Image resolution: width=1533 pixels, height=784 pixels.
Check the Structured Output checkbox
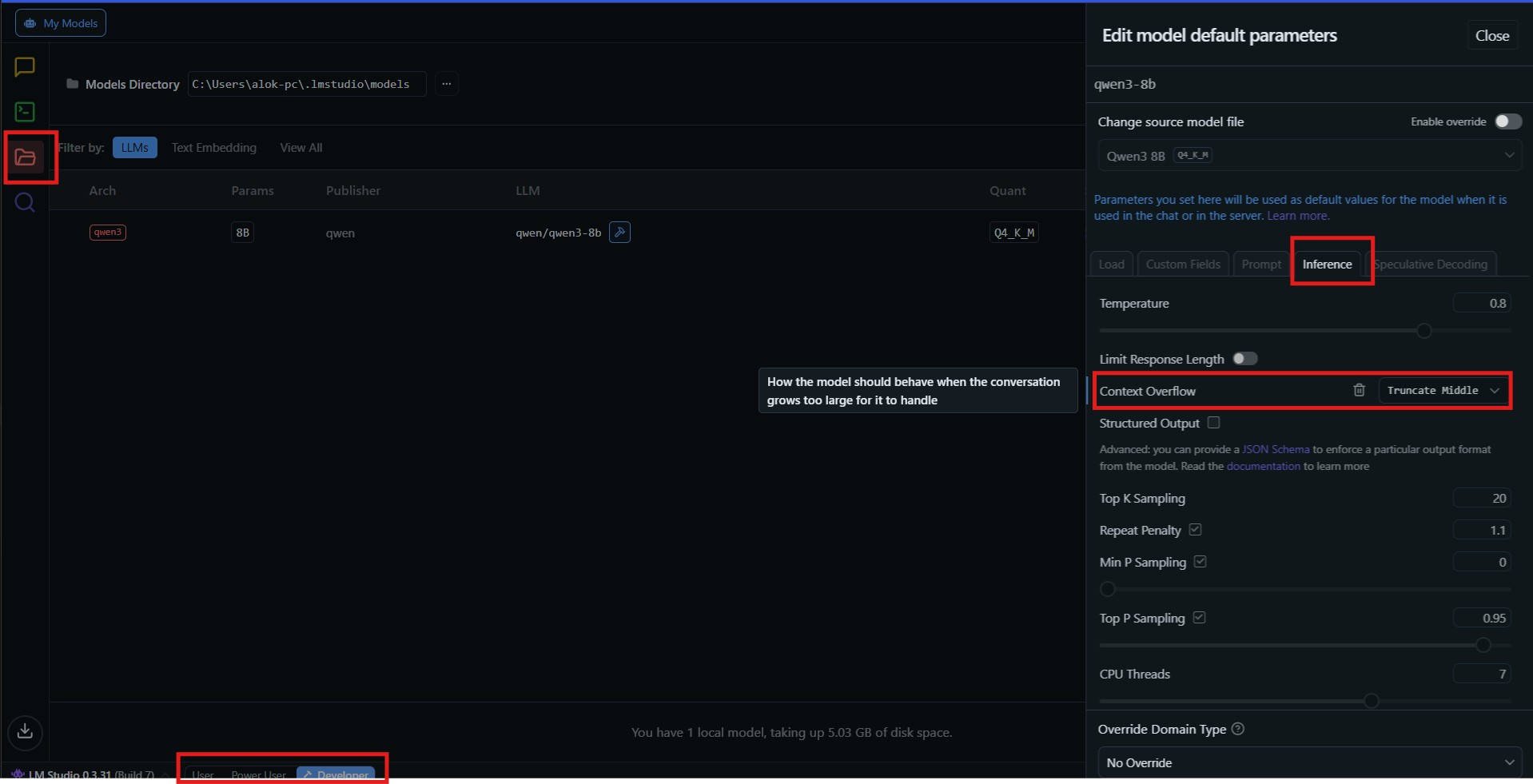(1213, 423)
